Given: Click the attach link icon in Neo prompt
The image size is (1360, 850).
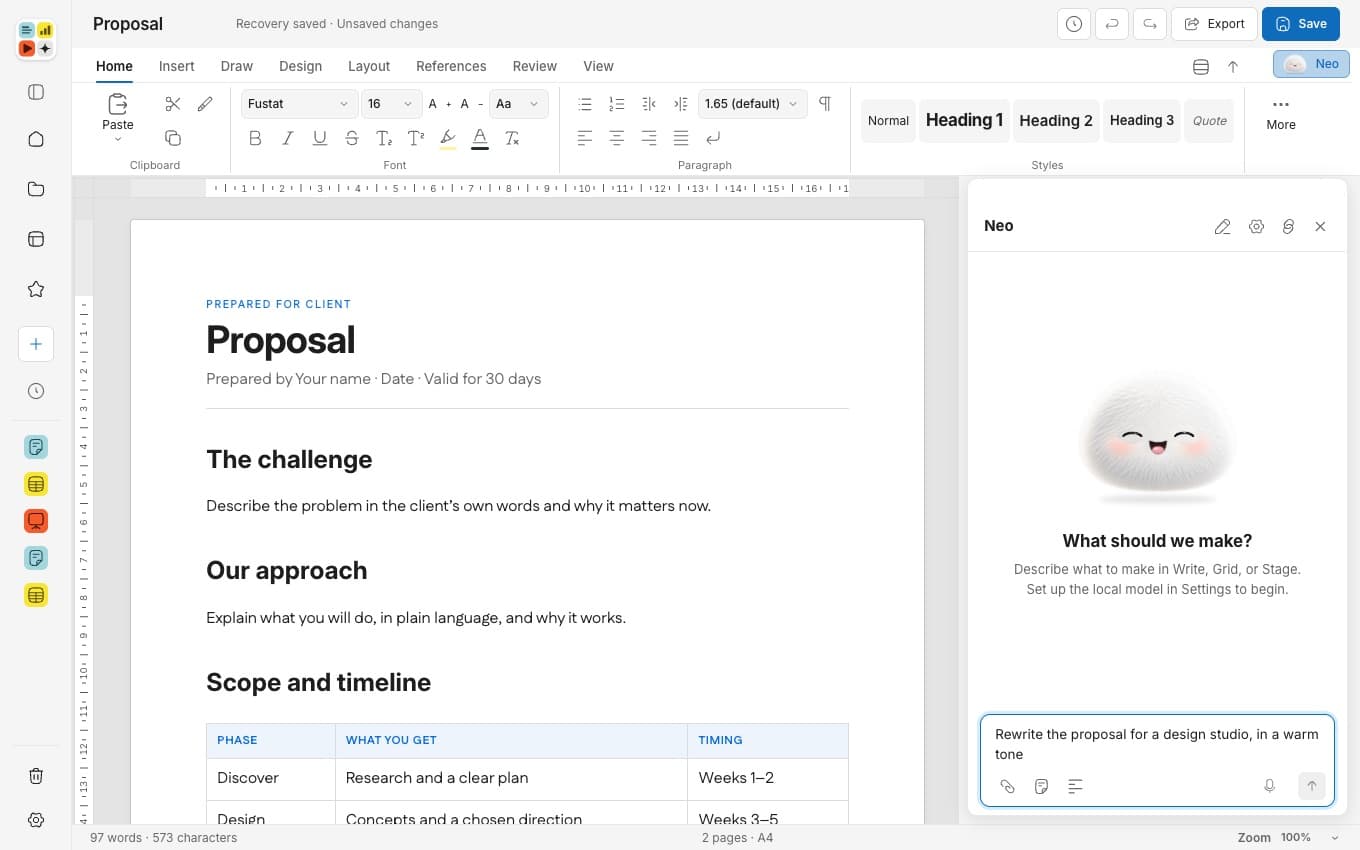Looking at the screenshot, I should click(x=1008, y=786).
